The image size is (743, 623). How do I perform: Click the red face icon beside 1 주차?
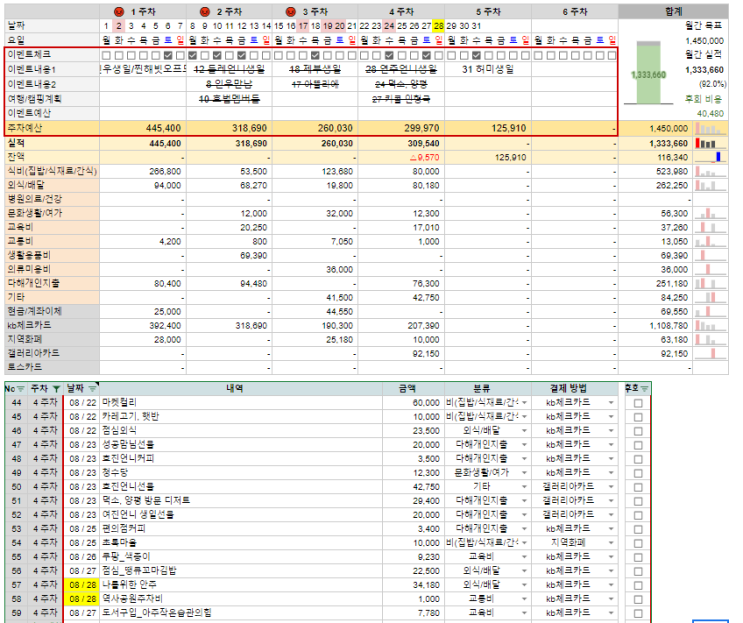coord(119,11)
